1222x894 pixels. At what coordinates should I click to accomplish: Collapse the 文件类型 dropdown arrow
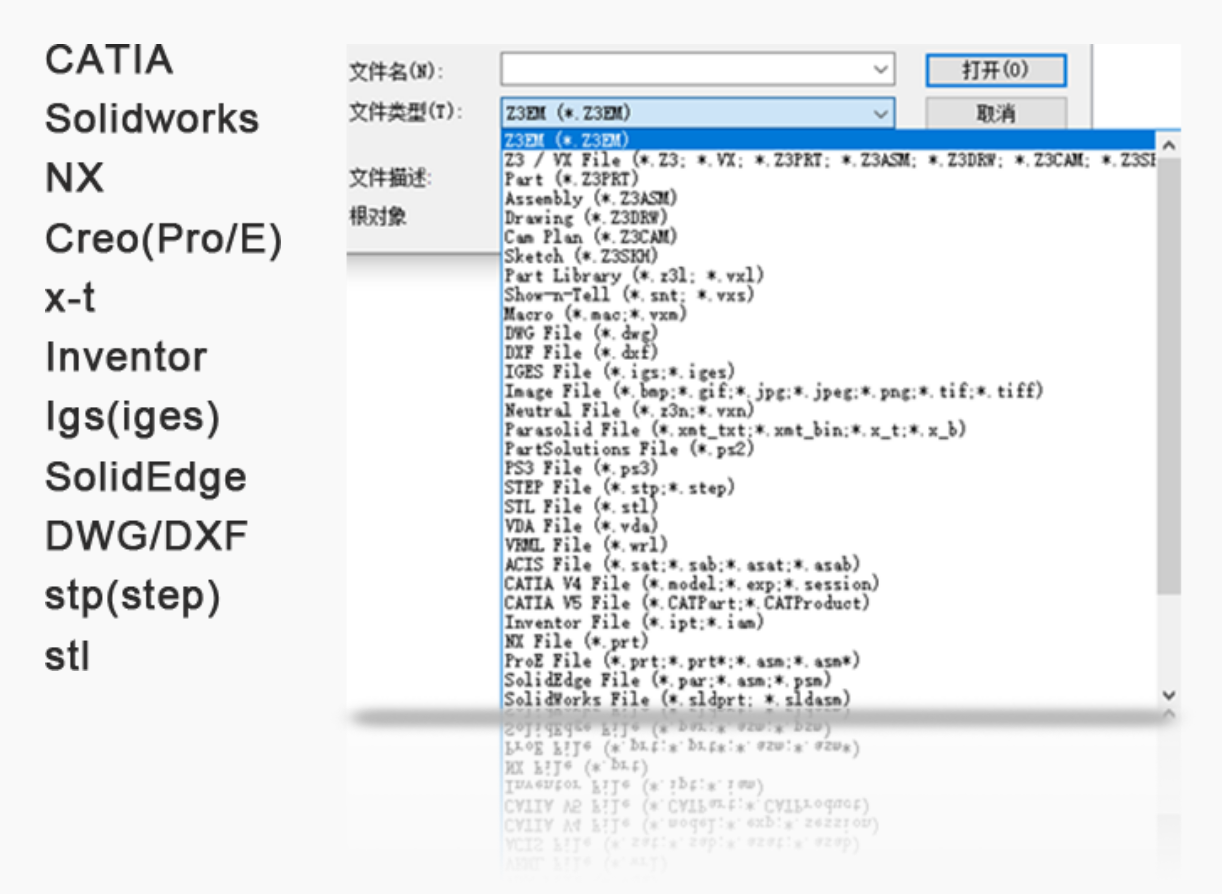(880, 113)
